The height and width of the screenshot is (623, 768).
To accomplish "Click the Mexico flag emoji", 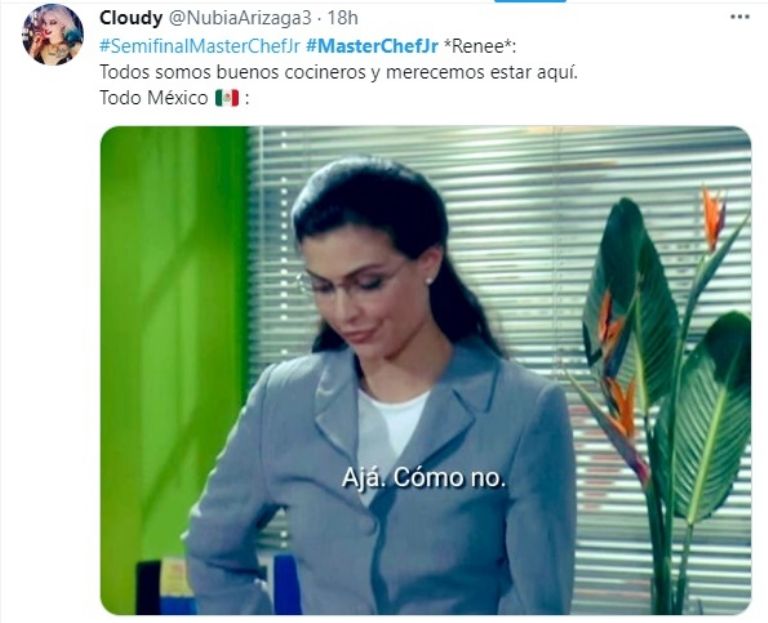I will click(227, 97).
